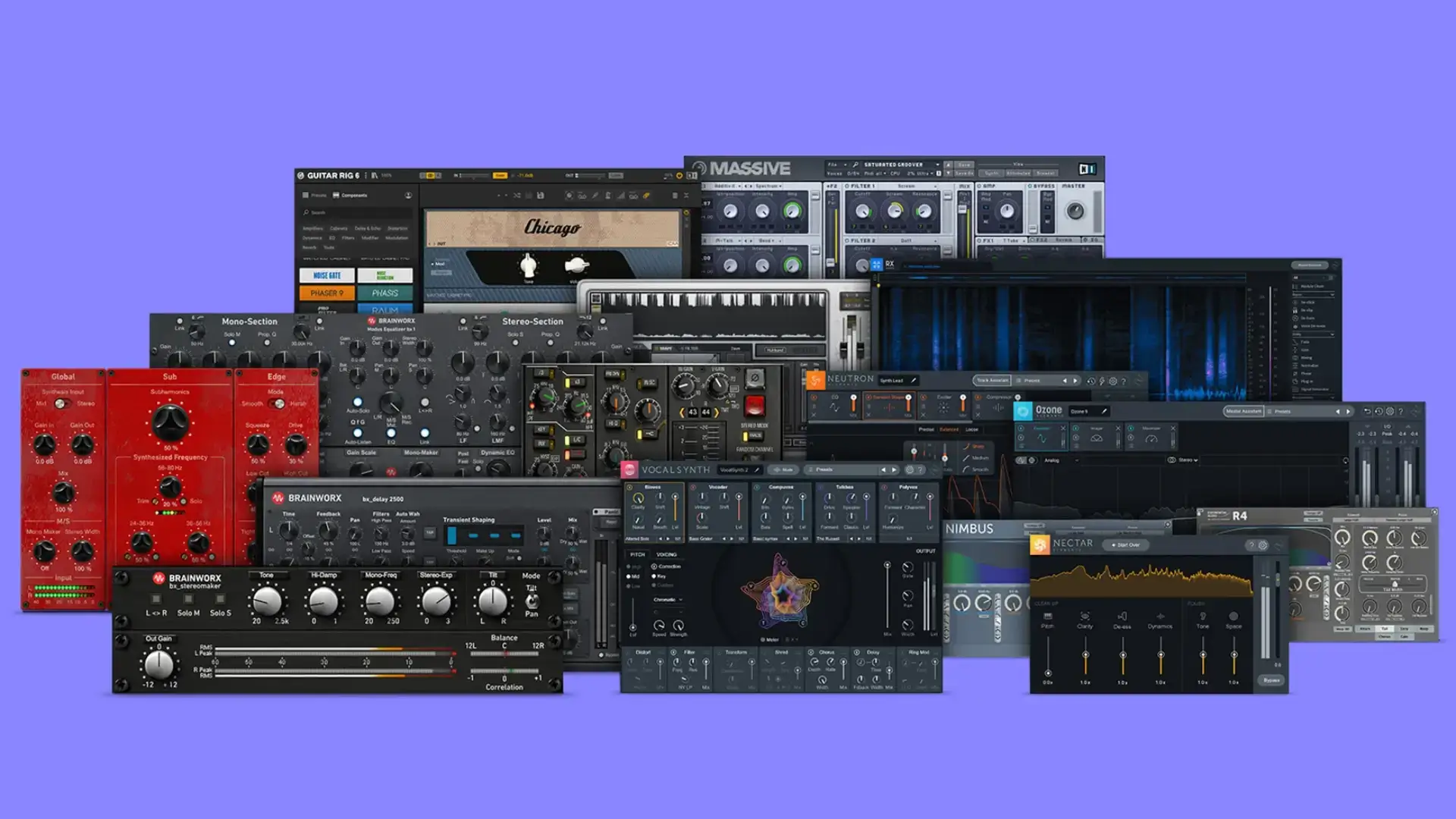Click the Ozone Elements logo icon
1456x819 pixels.
(x=1022, y=411)
